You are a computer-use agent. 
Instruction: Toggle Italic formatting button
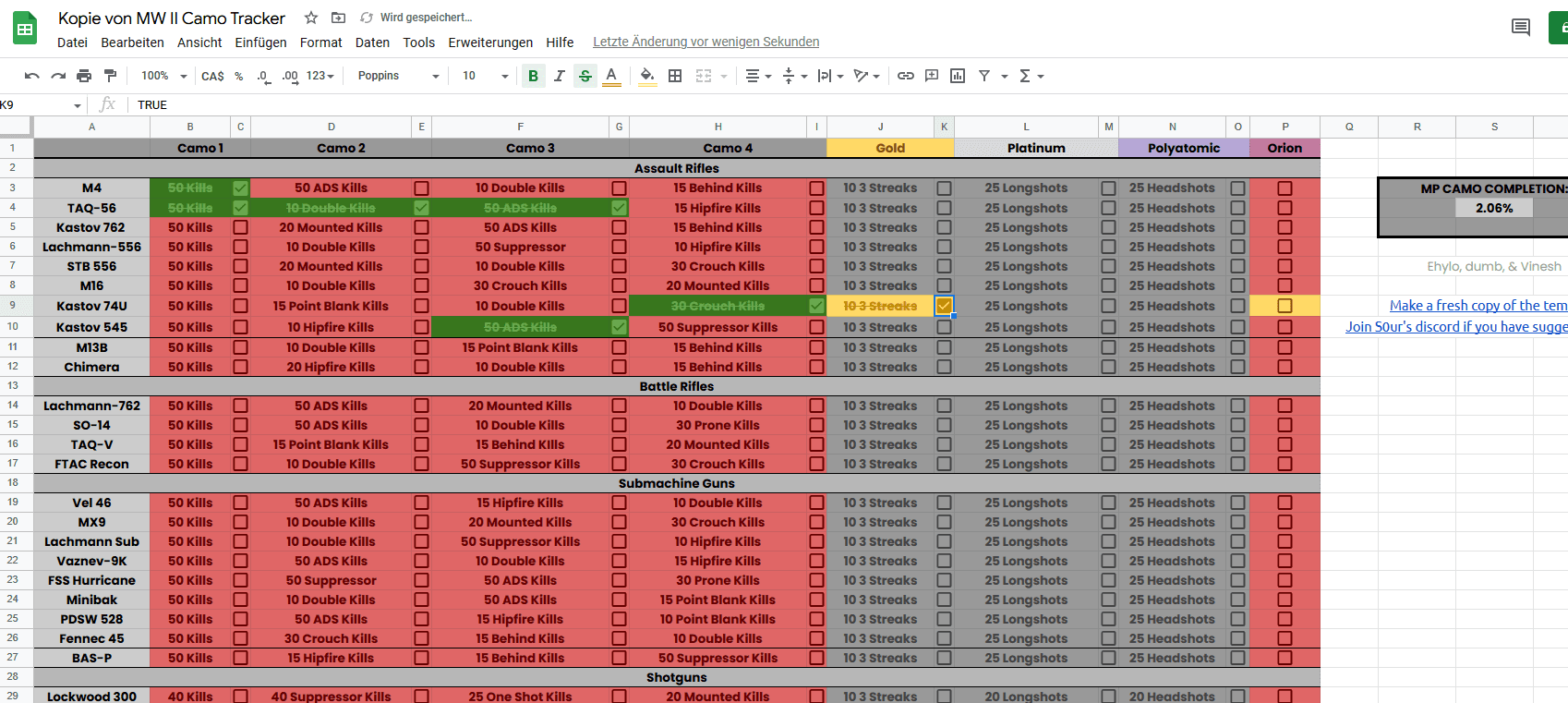coord(559,76)
